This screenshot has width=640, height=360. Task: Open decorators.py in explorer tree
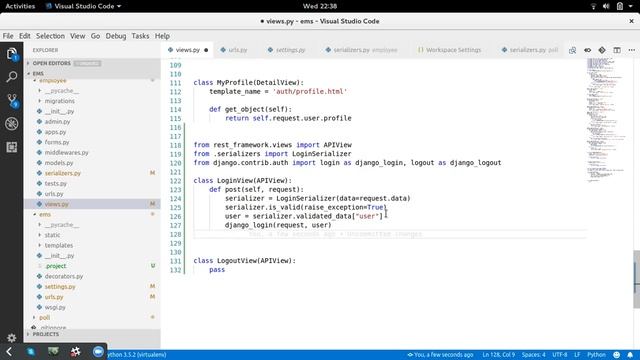point(64,276)
